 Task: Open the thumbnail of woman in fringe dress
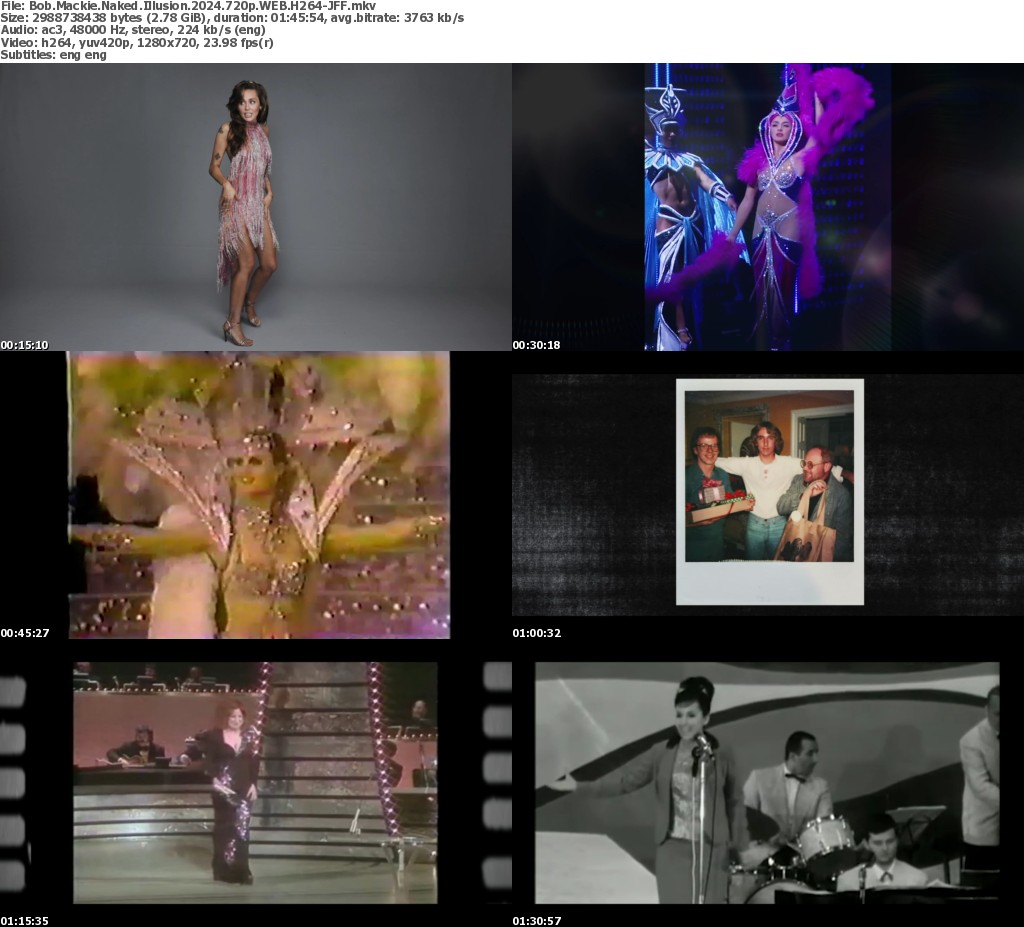tap(255, 207)
